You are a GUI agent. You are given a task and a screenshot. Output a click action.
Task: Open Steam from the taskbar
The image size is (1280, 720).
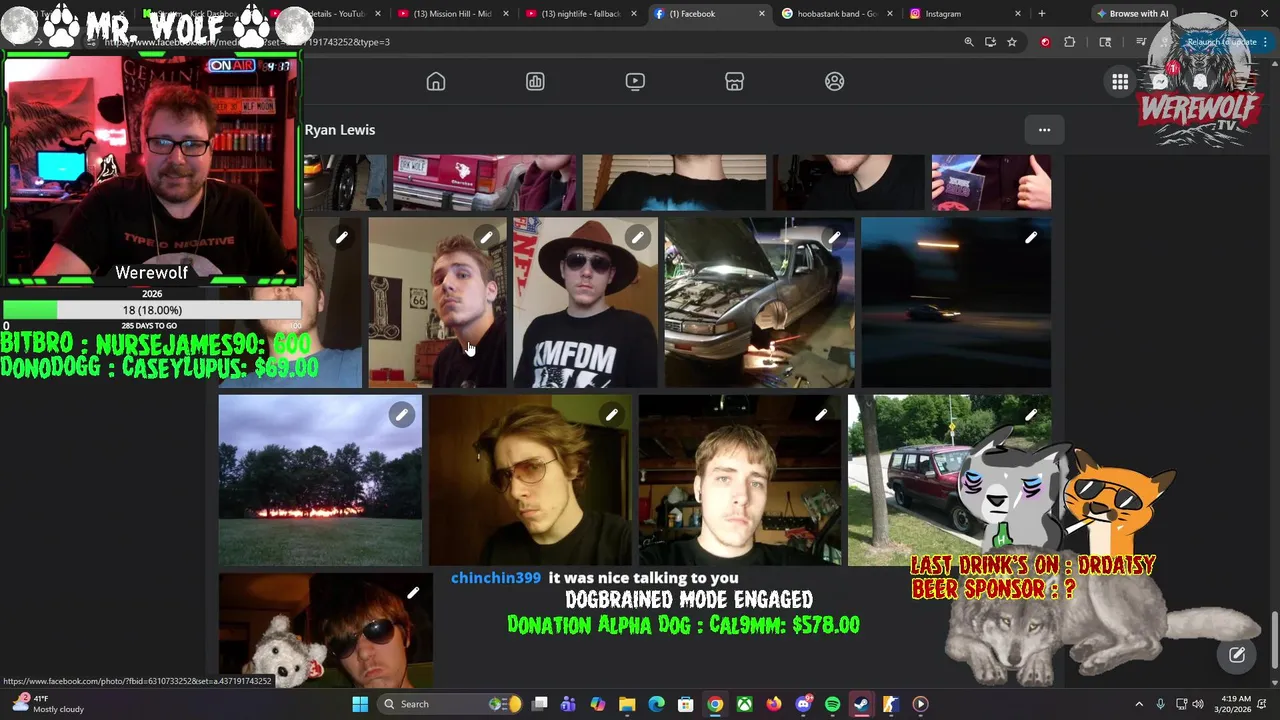pyautogui.click(x=862, y=704)
